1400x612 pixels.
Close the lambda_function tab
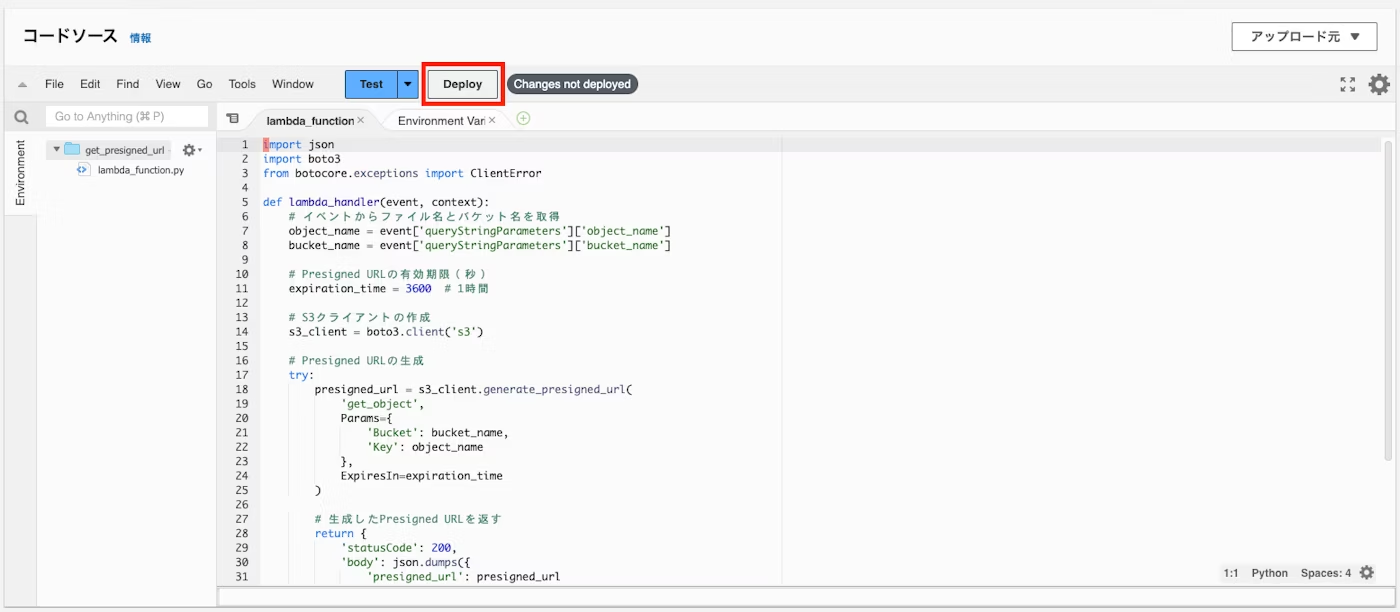click(x=361, y=120)
